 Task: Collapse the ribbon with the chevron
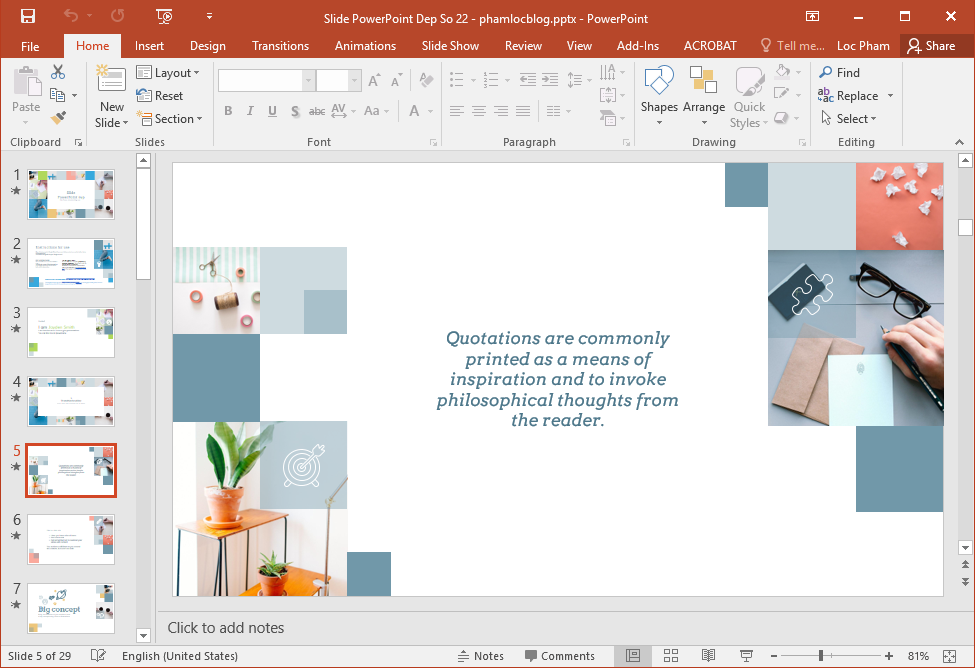(959, 142)
